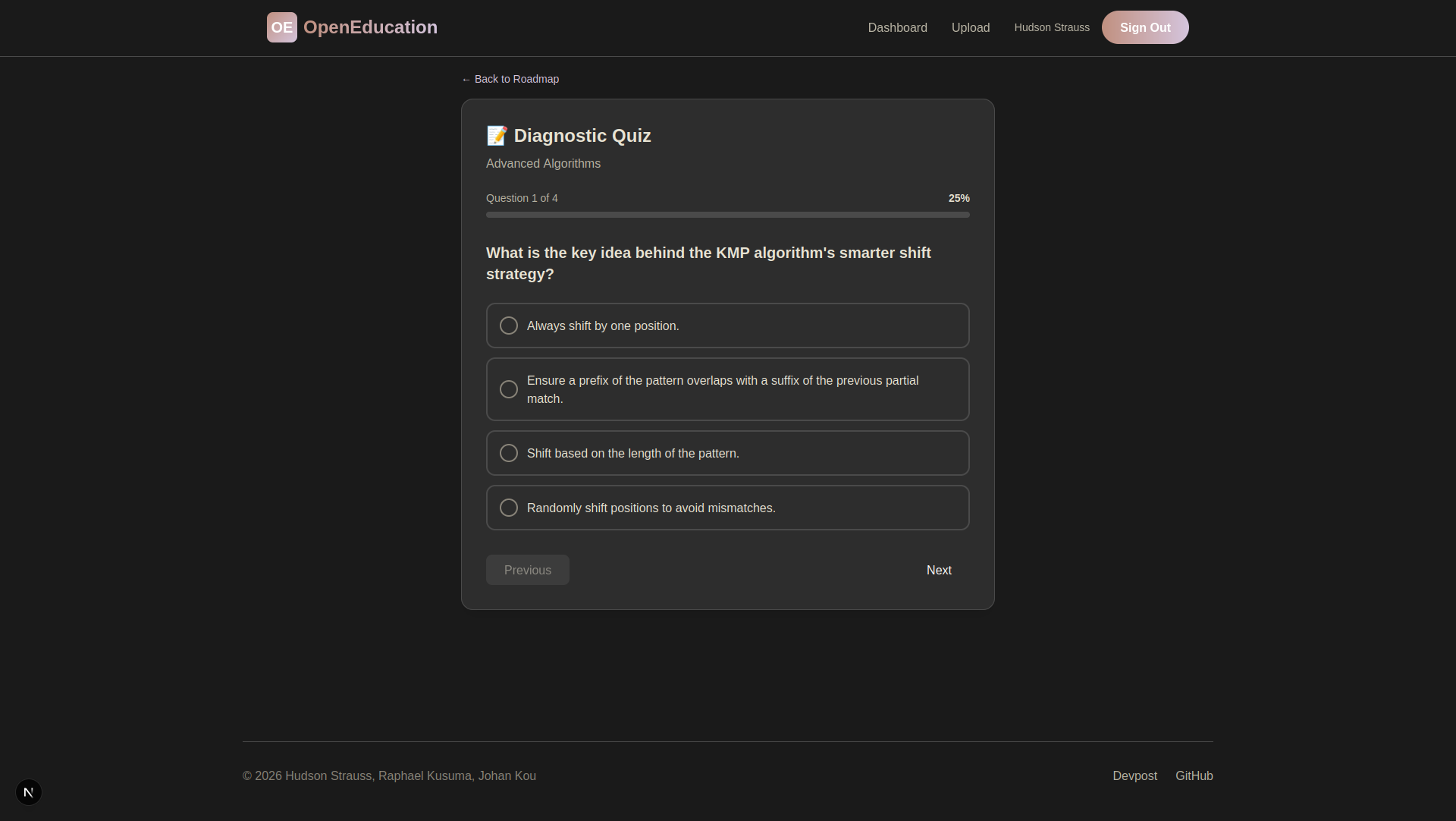Open the Devpost footer link
This screenshot has height=821, width=1456.
pos(1134,775)
